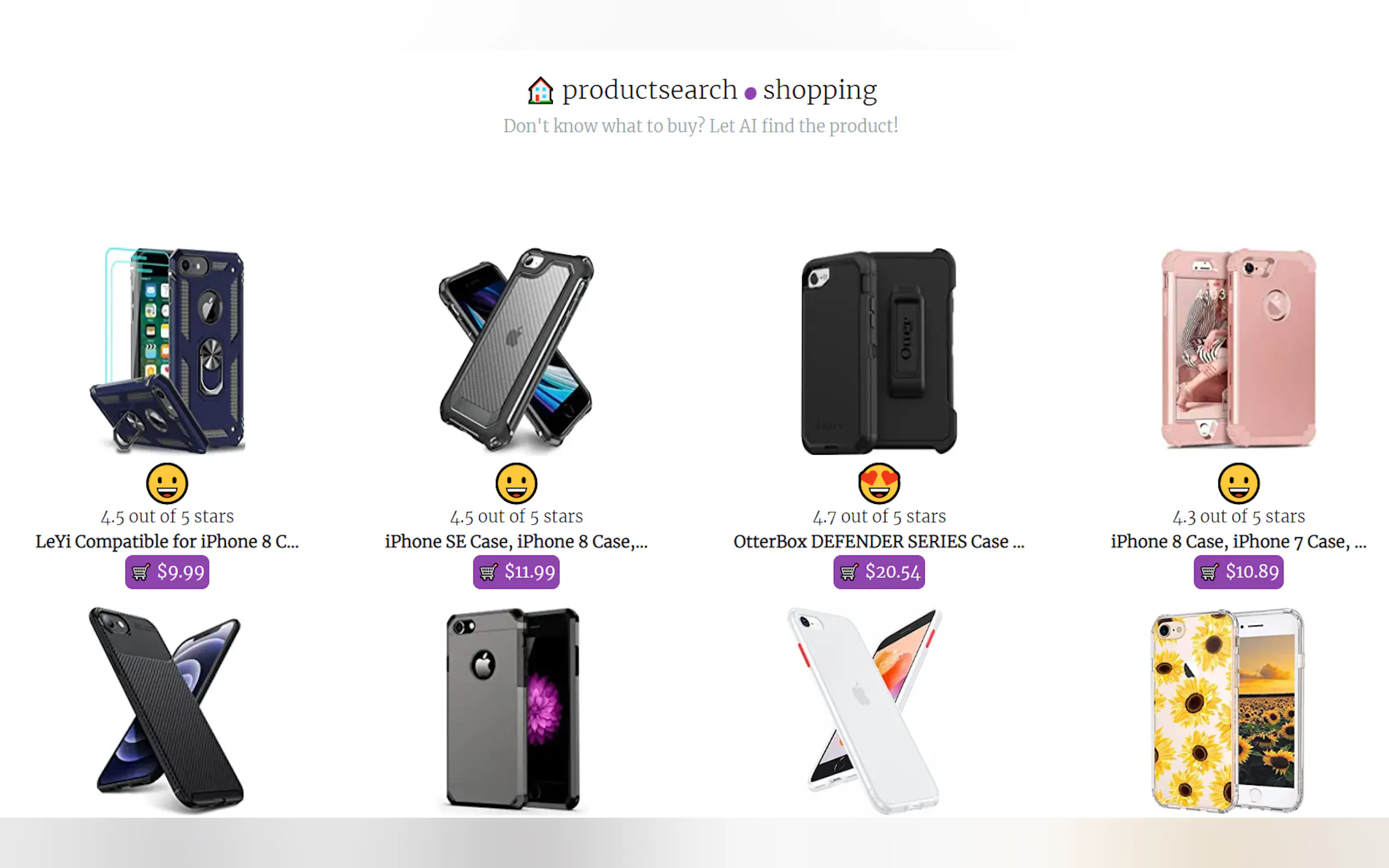This screenshot has width=1389, height=868.
Task: Click the smiley emoji under the rose gold case
Action: click(1239, 483)
